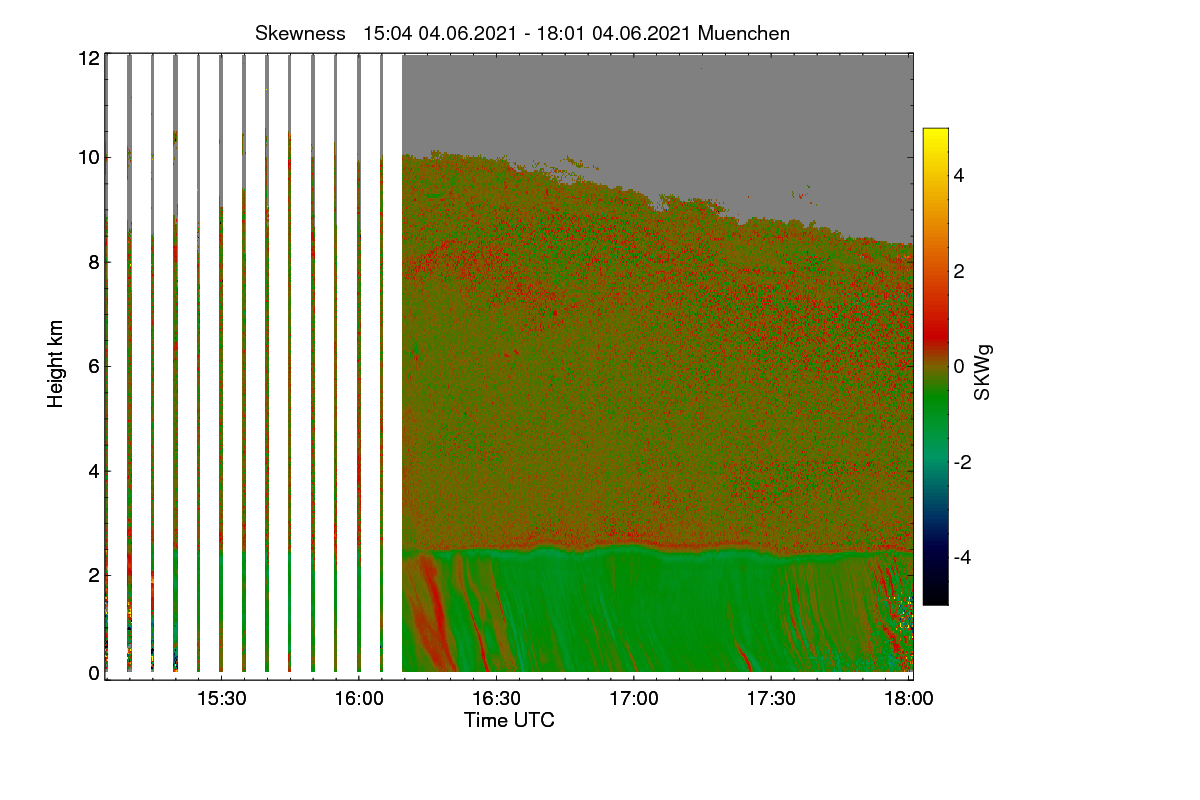Click the 15:30 time axis label
The image size is (1200, 800).
[x=221, y=698]
